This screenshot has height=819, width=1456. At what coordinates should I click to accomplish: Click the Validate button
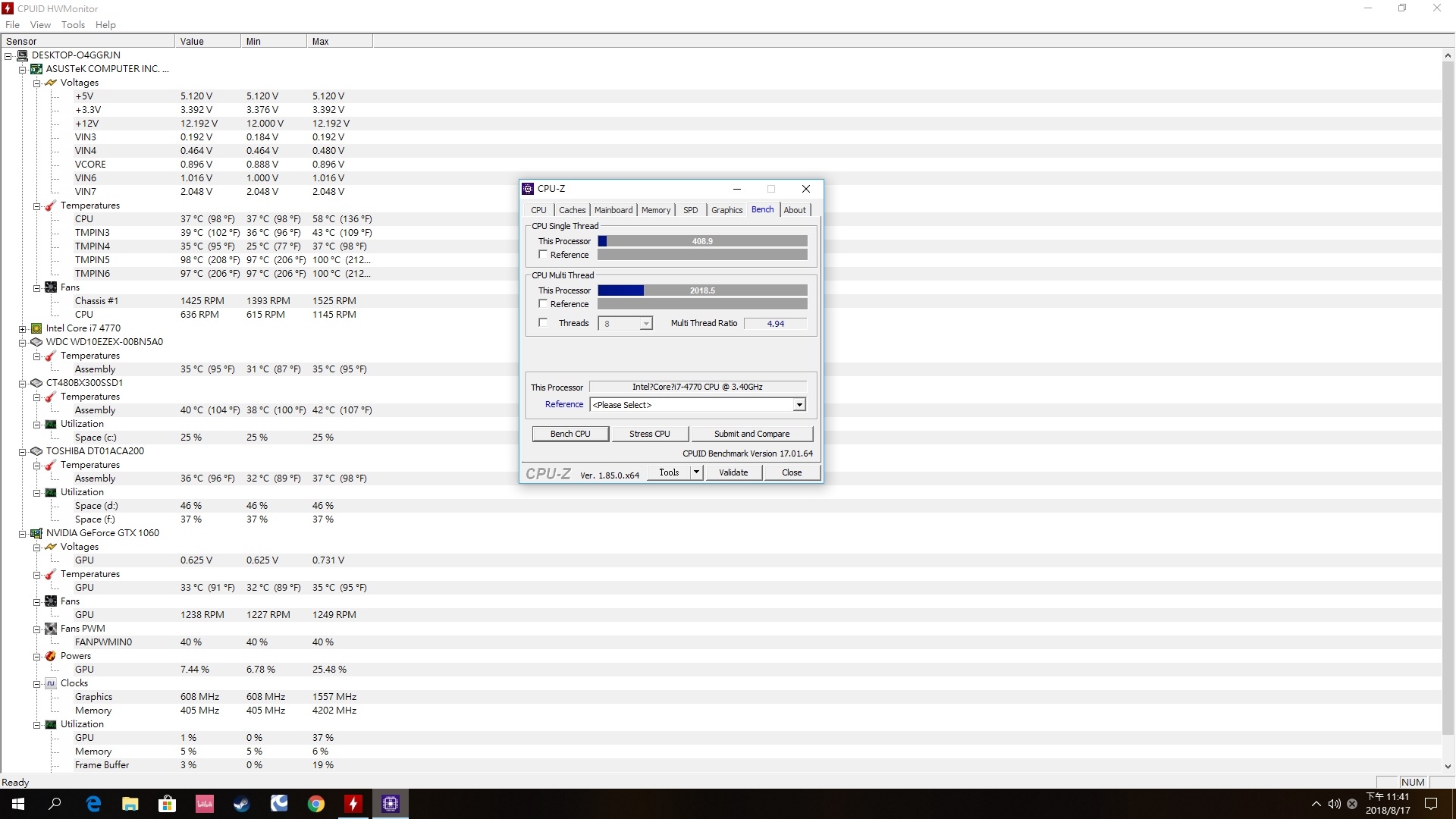tap(733, 472)
